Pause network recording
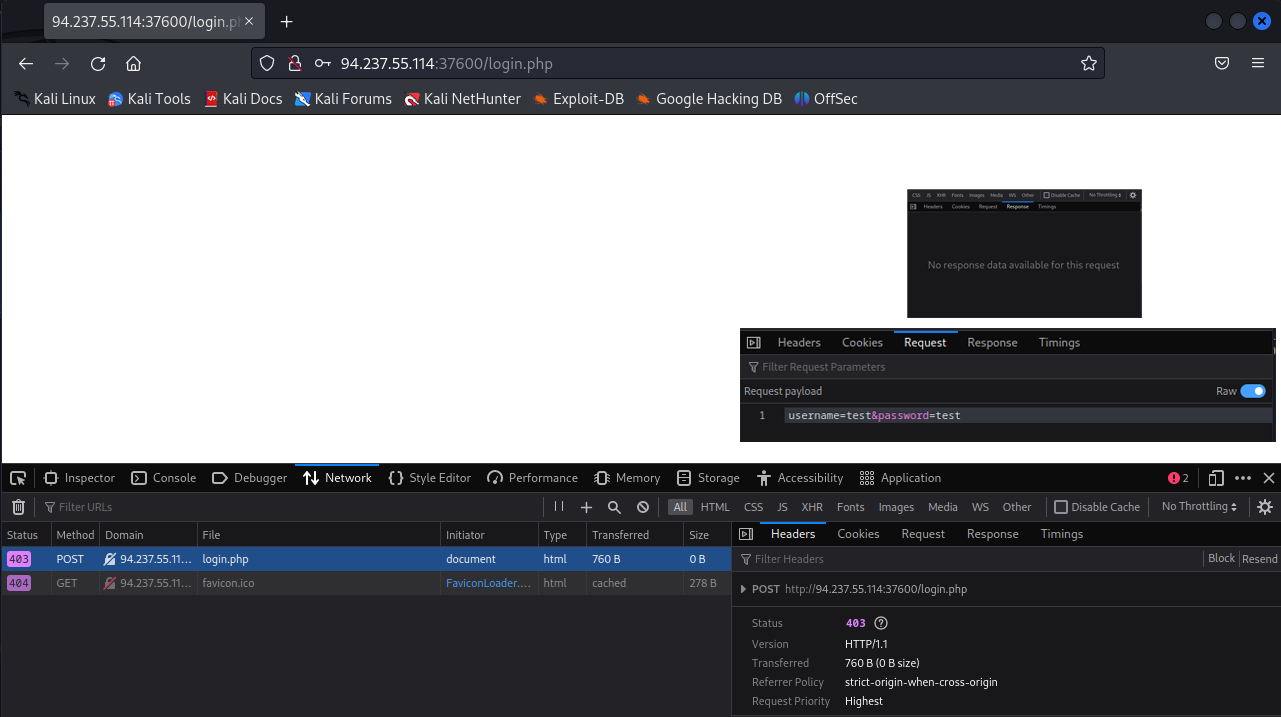The height and width of the screenshot is (717, 1281). [x=559, y=507]
